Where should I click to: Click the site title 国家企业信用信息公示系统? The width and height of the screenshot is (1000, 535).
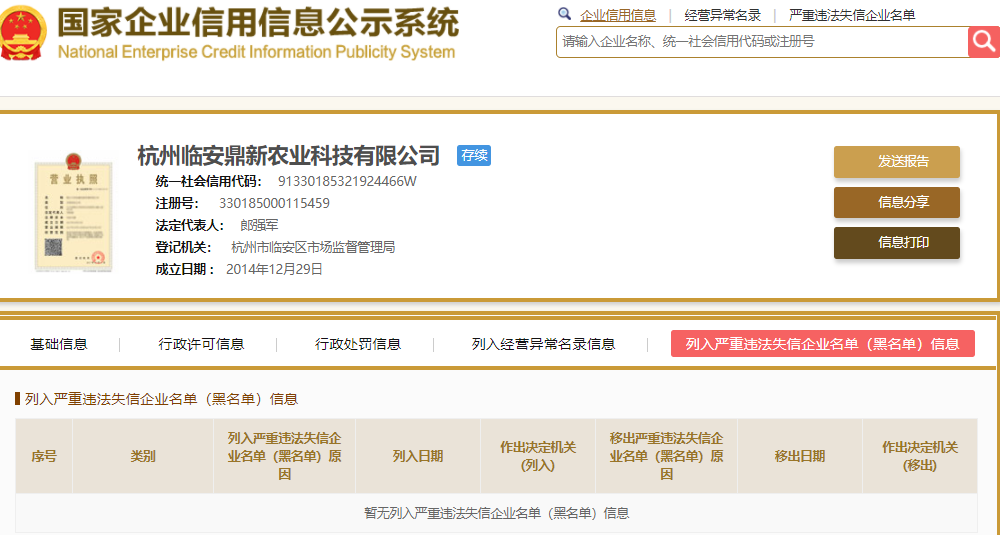[258, 23]
